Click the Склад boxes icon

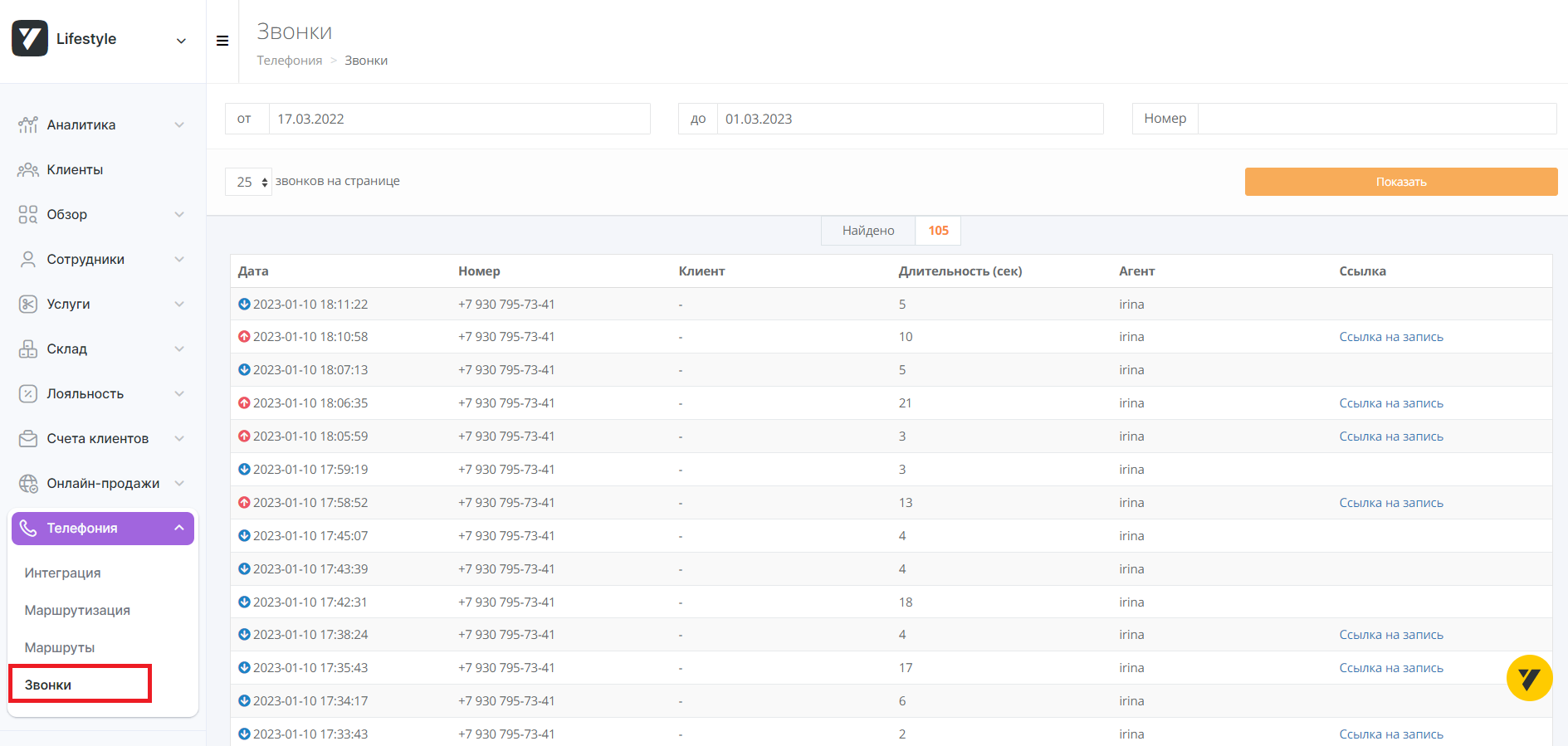click(28, 349)
